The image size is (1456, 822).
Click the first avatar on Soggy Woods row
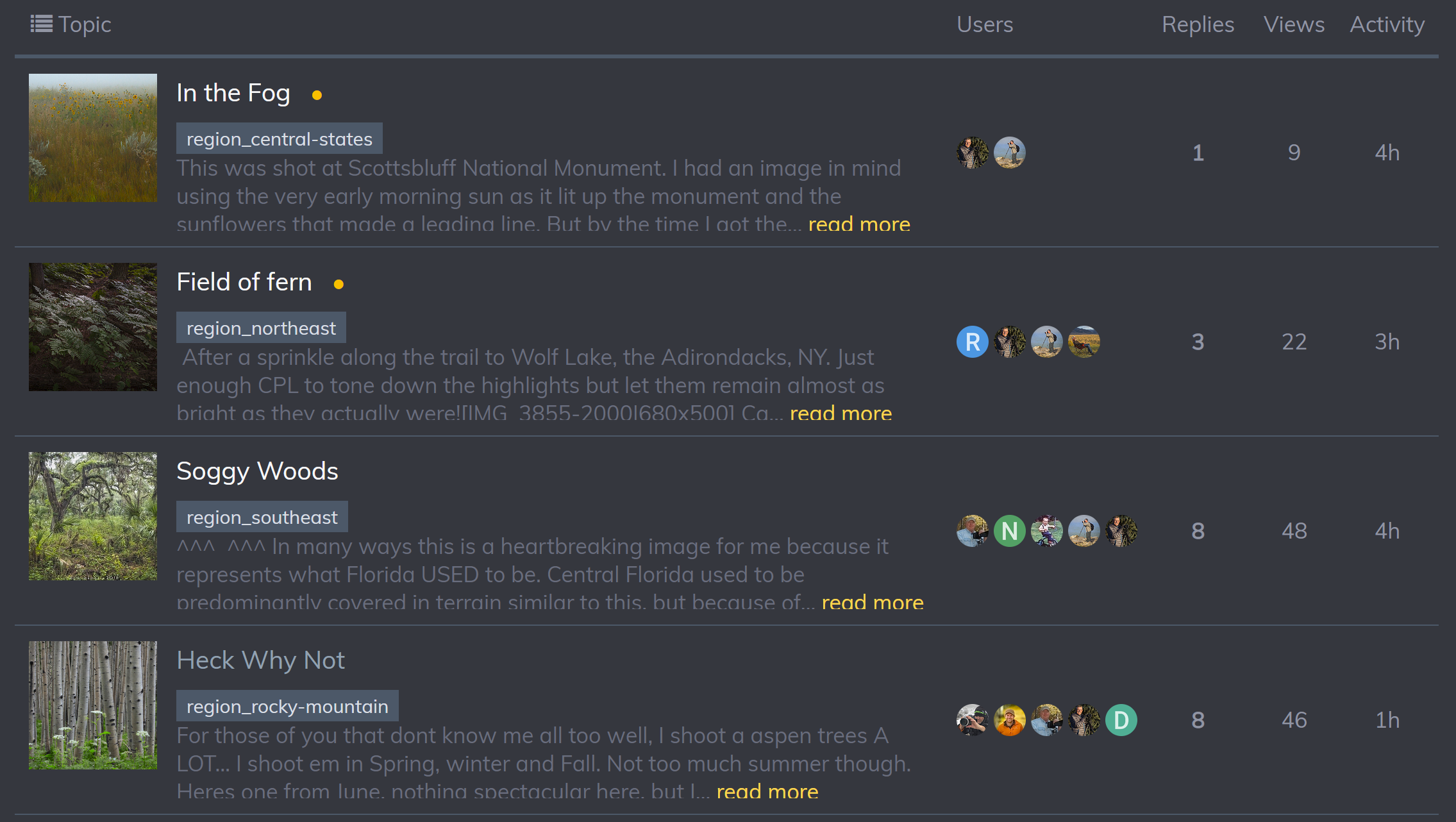click(x=972, y=531)
